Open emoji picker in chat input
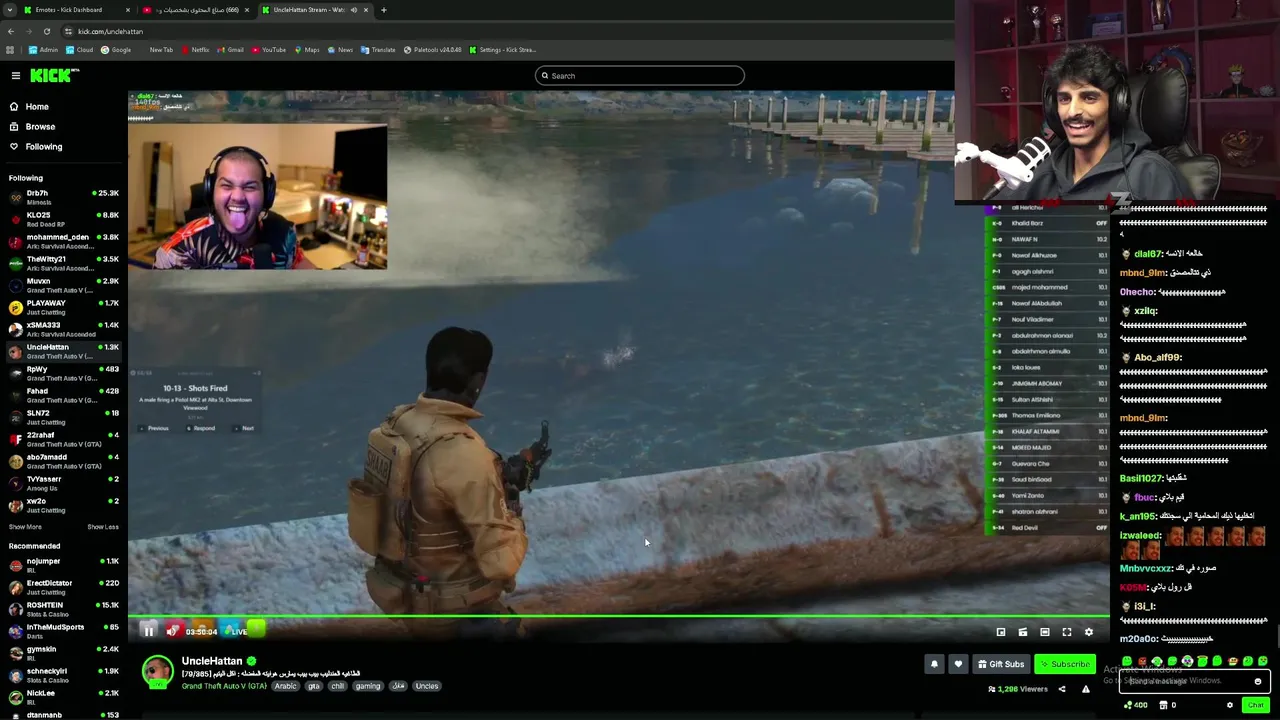The image size is (1280, 720). point(1258,681)
